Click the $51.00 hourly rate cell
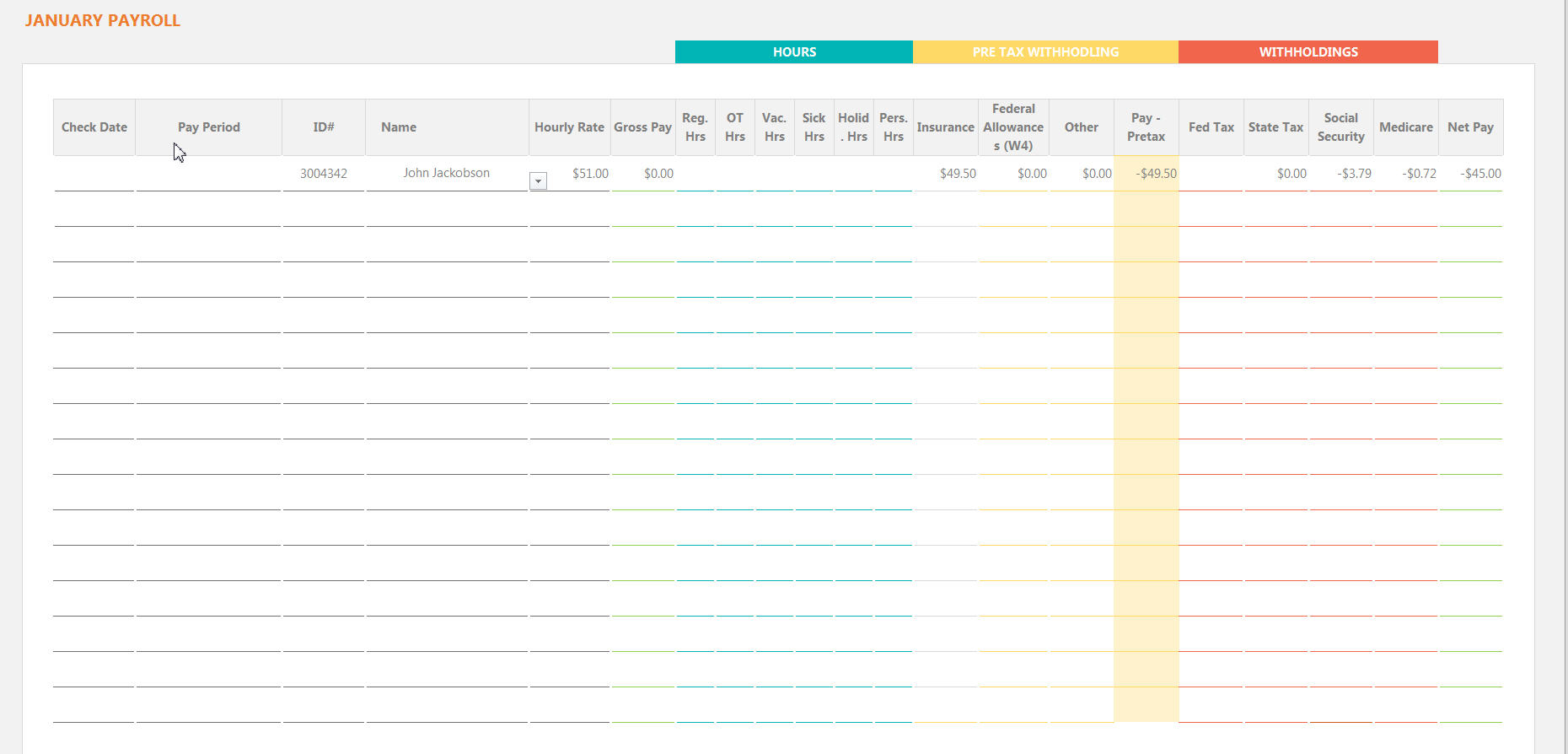Viewport: 1568px width, 754px height. click(589, 174)
